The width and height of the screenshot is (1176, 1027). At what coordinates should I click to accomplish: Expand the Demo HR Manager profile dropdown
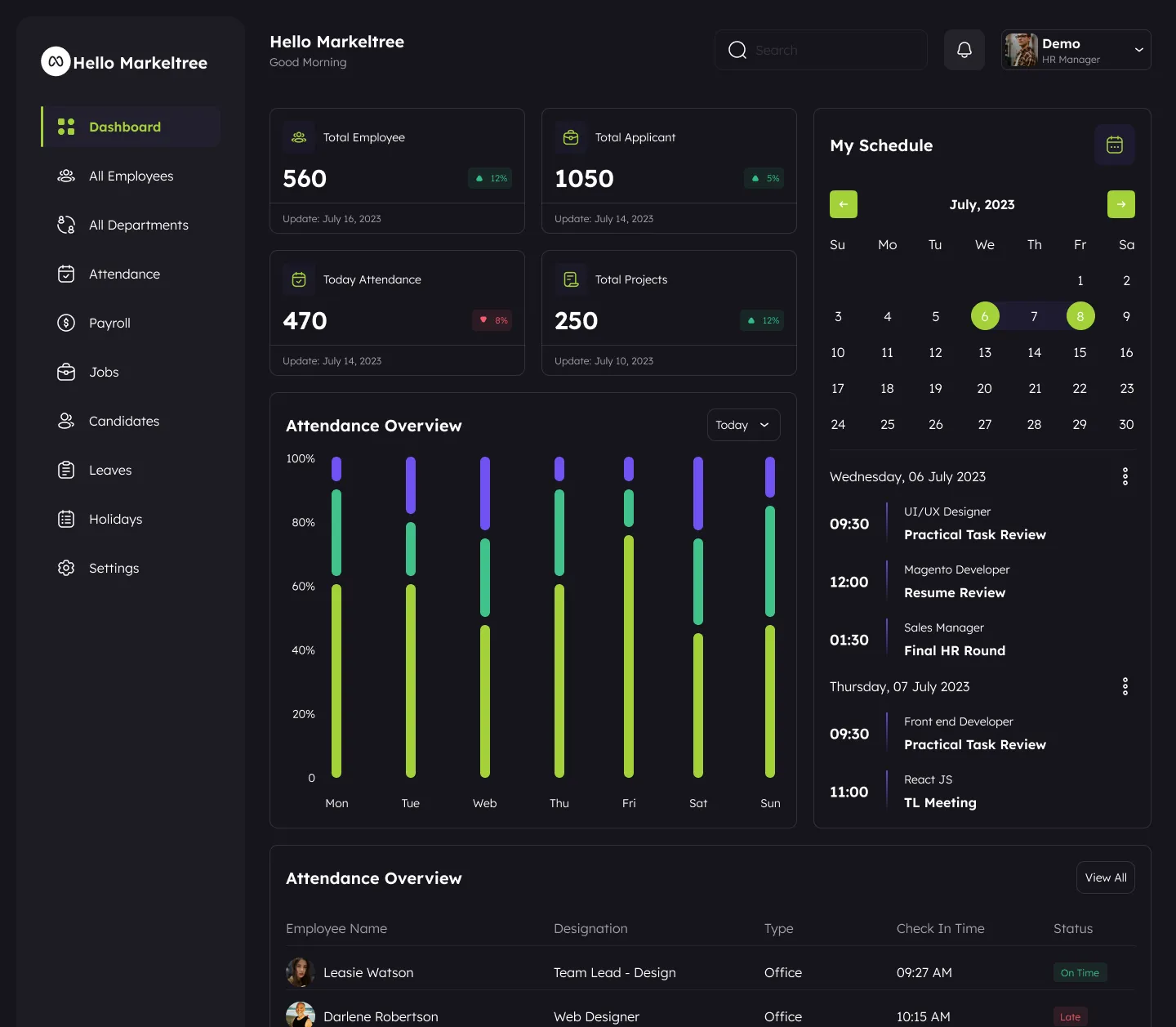[x=1138, y=50]
